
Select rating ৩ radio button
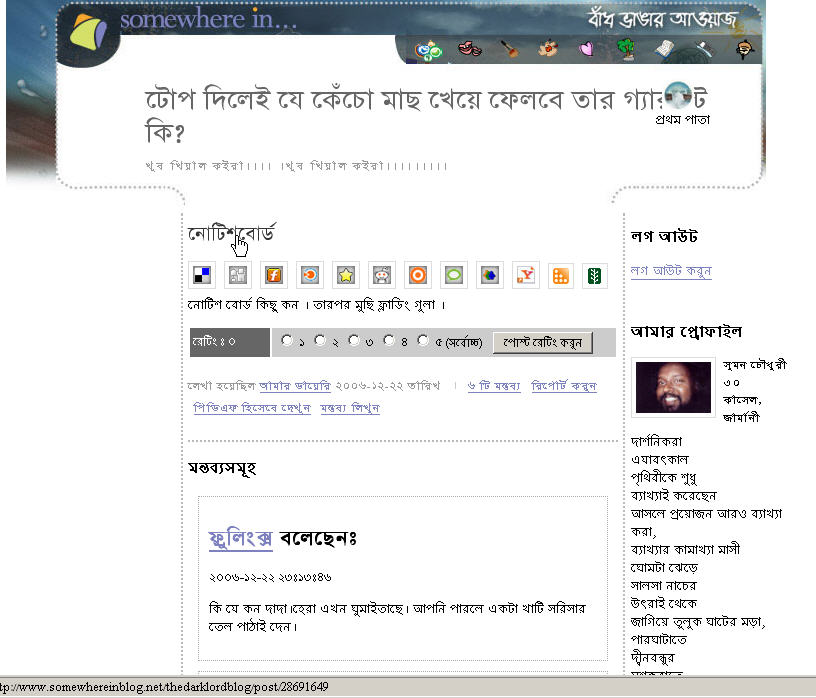(354, 340)
